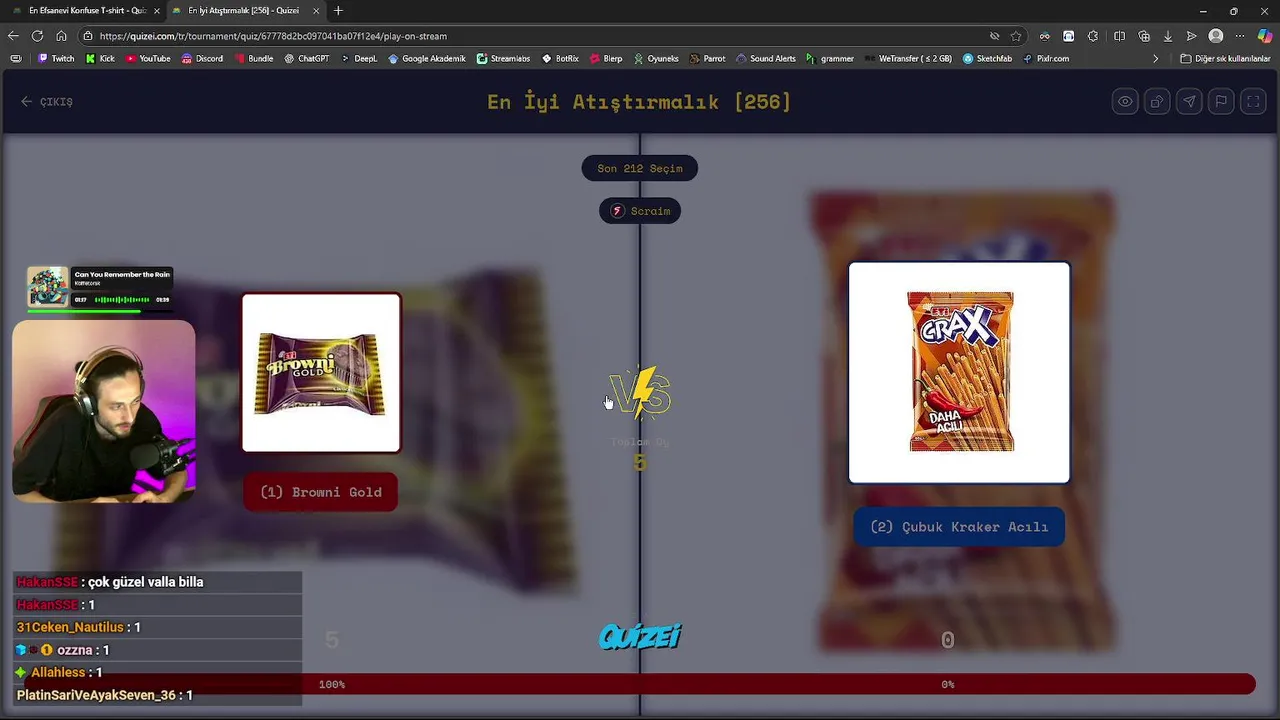Open the browser extensions puzzle icon

point(1093,36)
